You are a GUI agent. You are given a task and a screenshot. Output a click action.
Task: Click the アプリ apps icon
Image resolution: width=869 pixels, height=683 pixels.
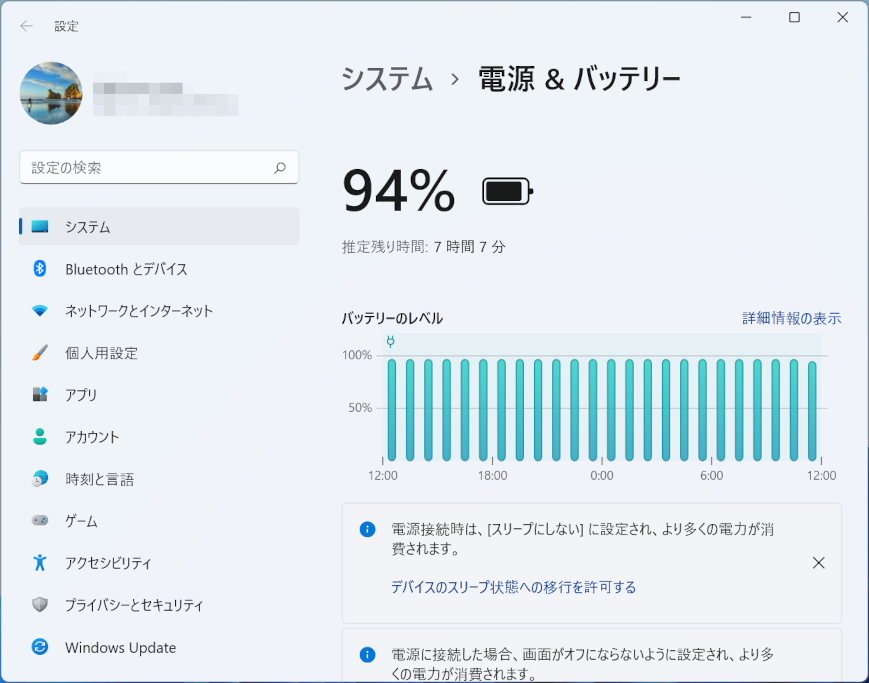40,395
